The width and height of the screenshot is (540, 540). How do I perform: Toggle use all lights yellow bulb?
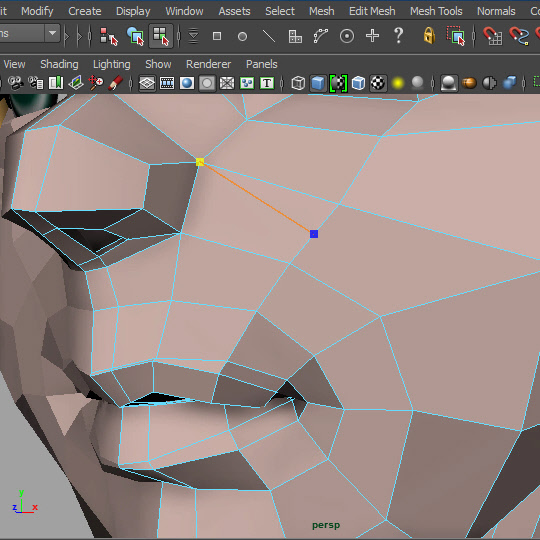click(x=398, y=83)
